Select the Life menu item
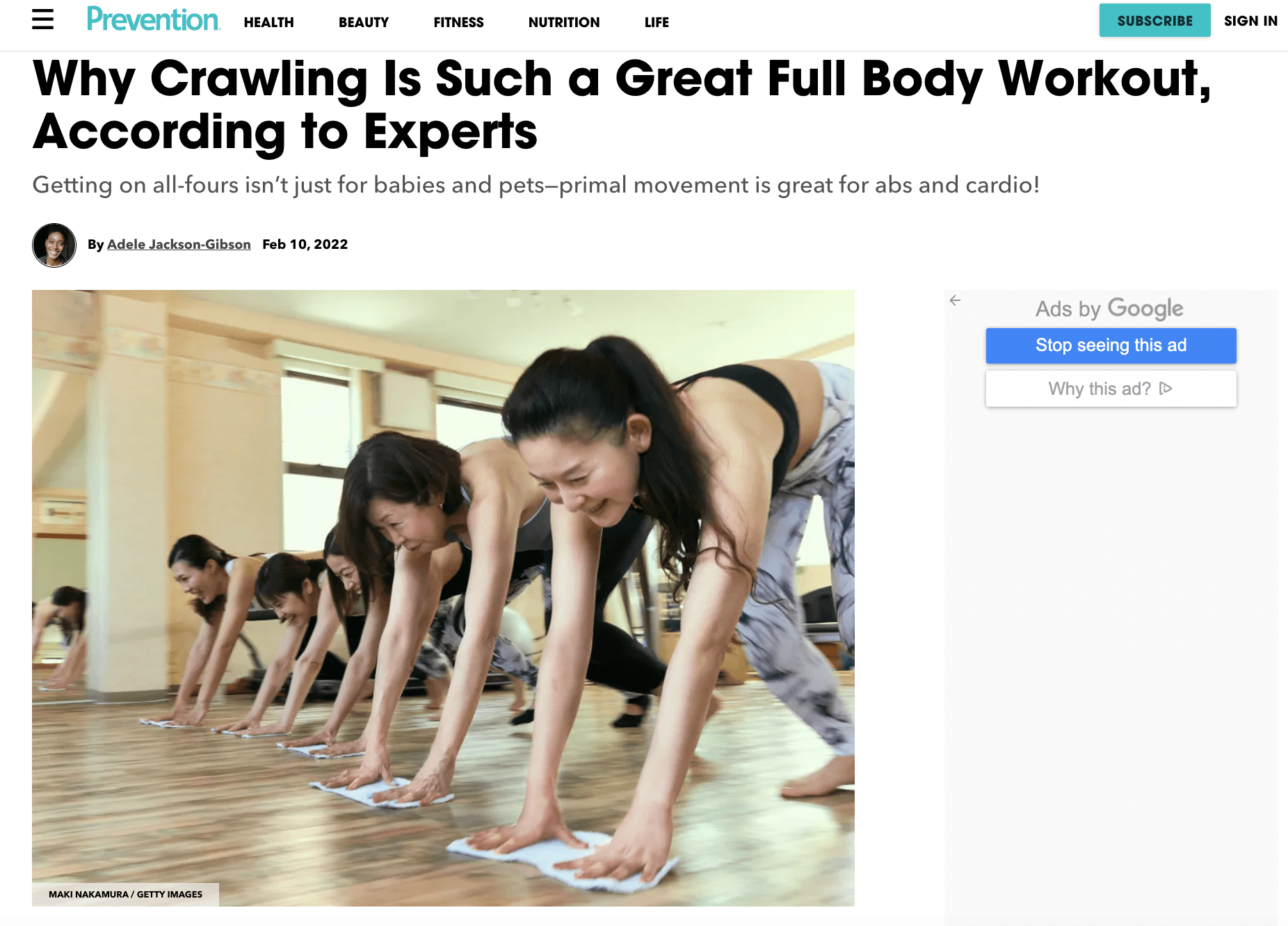The width and height of the screenshot is (1288, 926). pyautogui.click(x=657, y=22)
